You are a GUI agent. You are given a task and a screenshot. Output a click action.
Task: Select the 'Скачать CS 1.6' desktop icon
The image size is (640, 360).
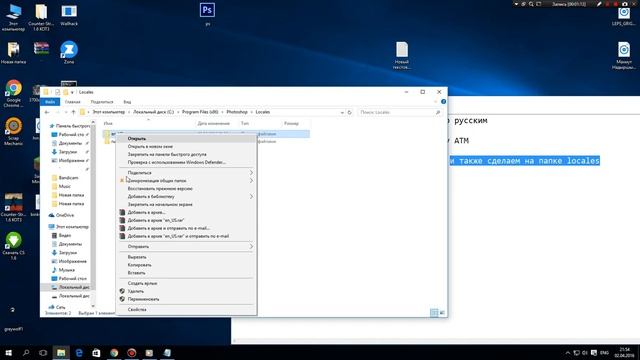[x=13, y=246]
